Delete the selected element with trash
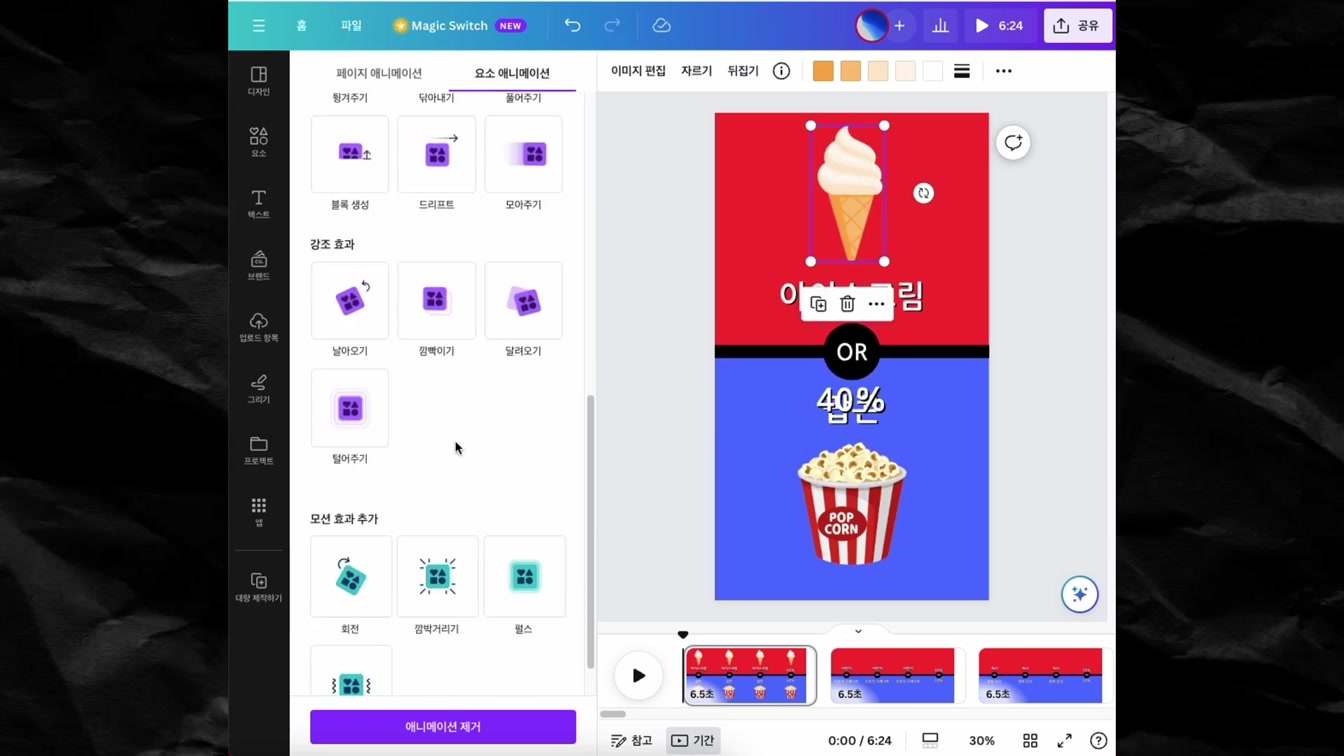1344x756 pixels. tap(847, 304)
